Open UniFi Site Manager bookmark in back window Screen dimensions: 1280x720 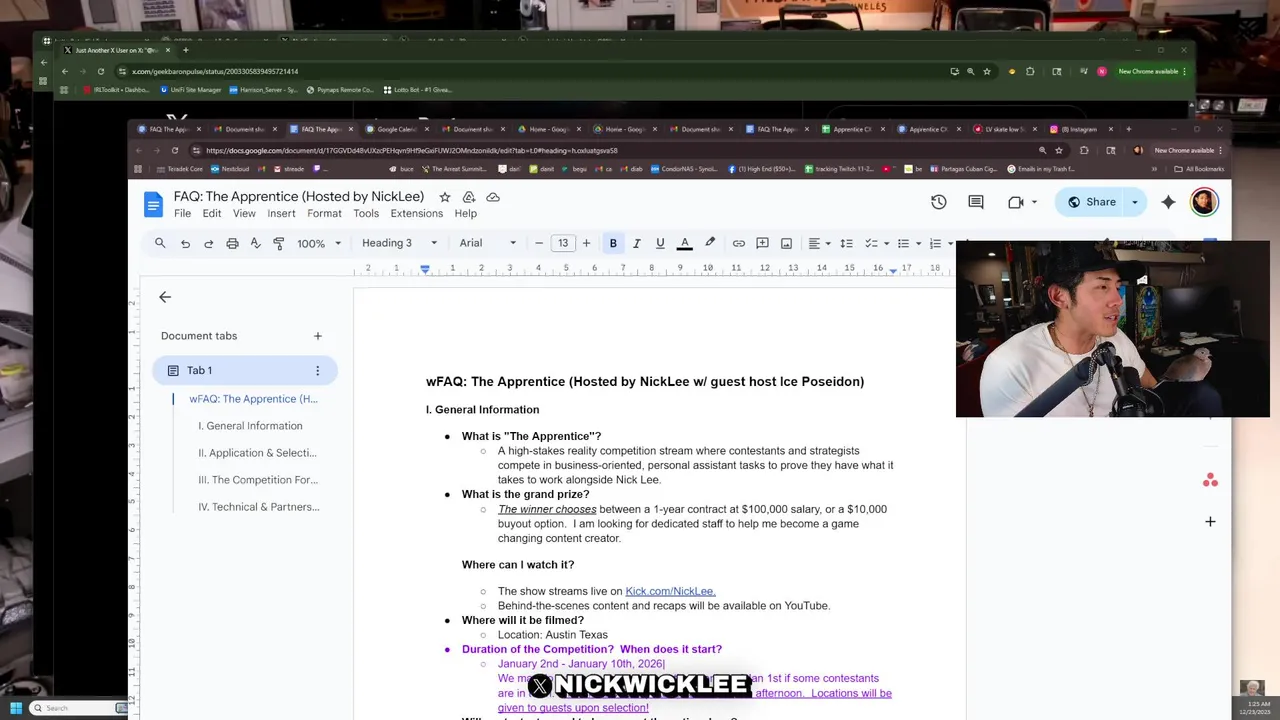[190, 90]
